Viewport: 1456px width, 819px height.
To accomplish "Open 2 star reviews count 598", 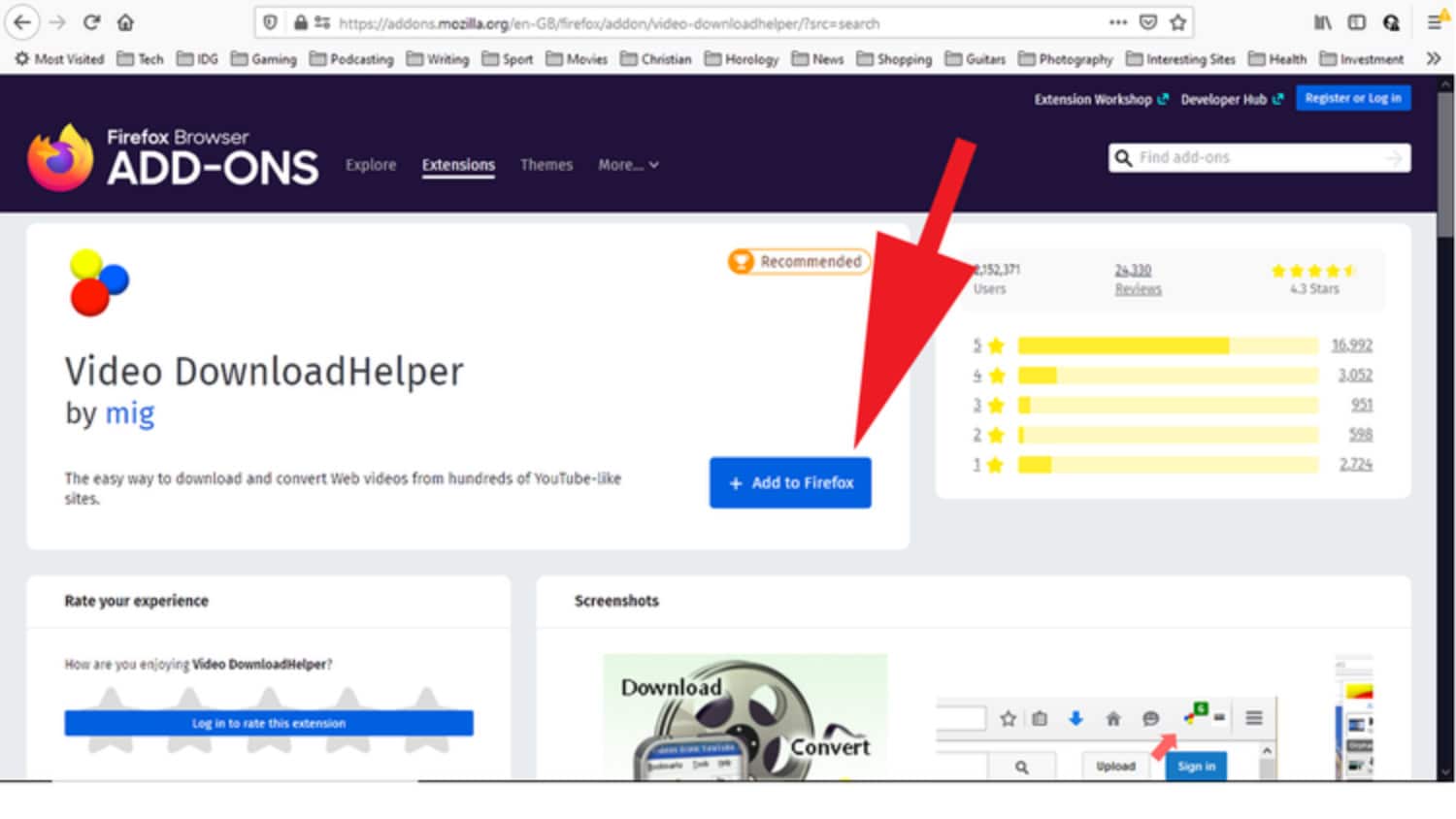I will [x=1361, y=435].
